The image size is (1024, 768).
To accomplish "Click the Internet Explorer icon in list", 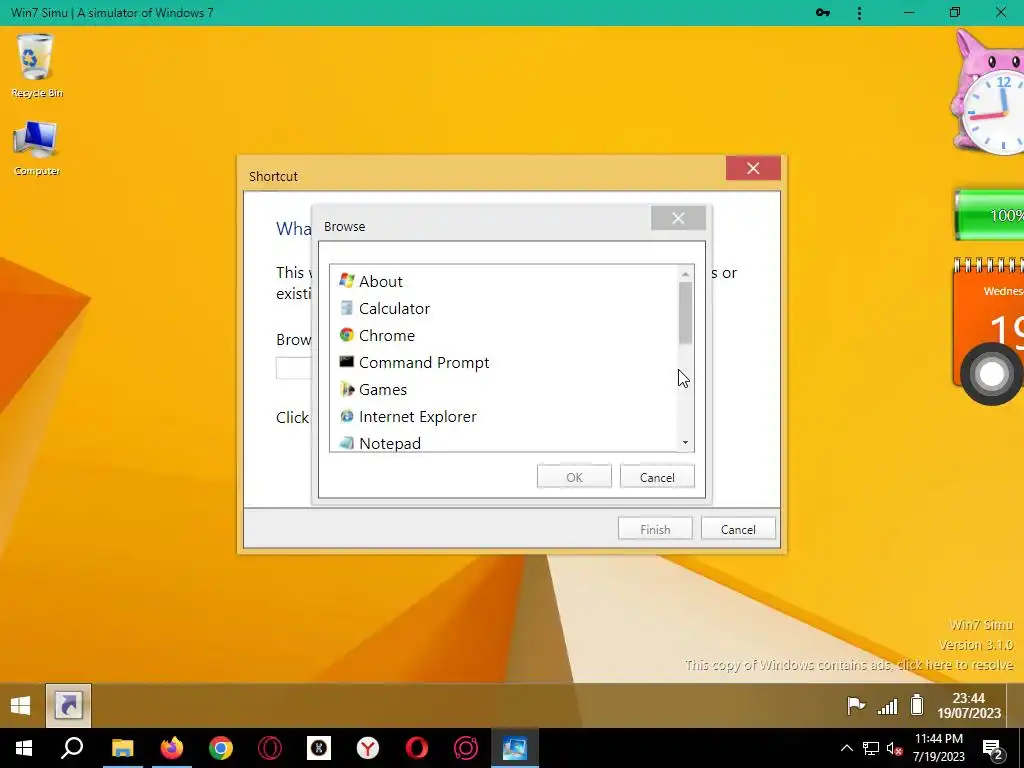I will pos(347,416).
